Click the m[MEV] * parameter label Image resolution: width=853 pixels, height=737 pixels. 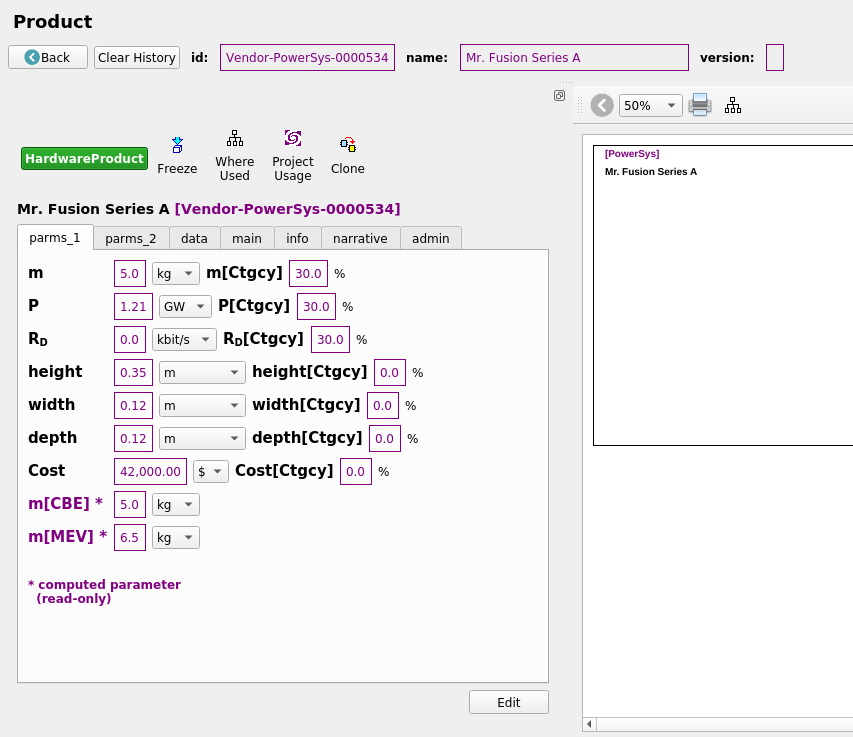click(x=67, y=537)
